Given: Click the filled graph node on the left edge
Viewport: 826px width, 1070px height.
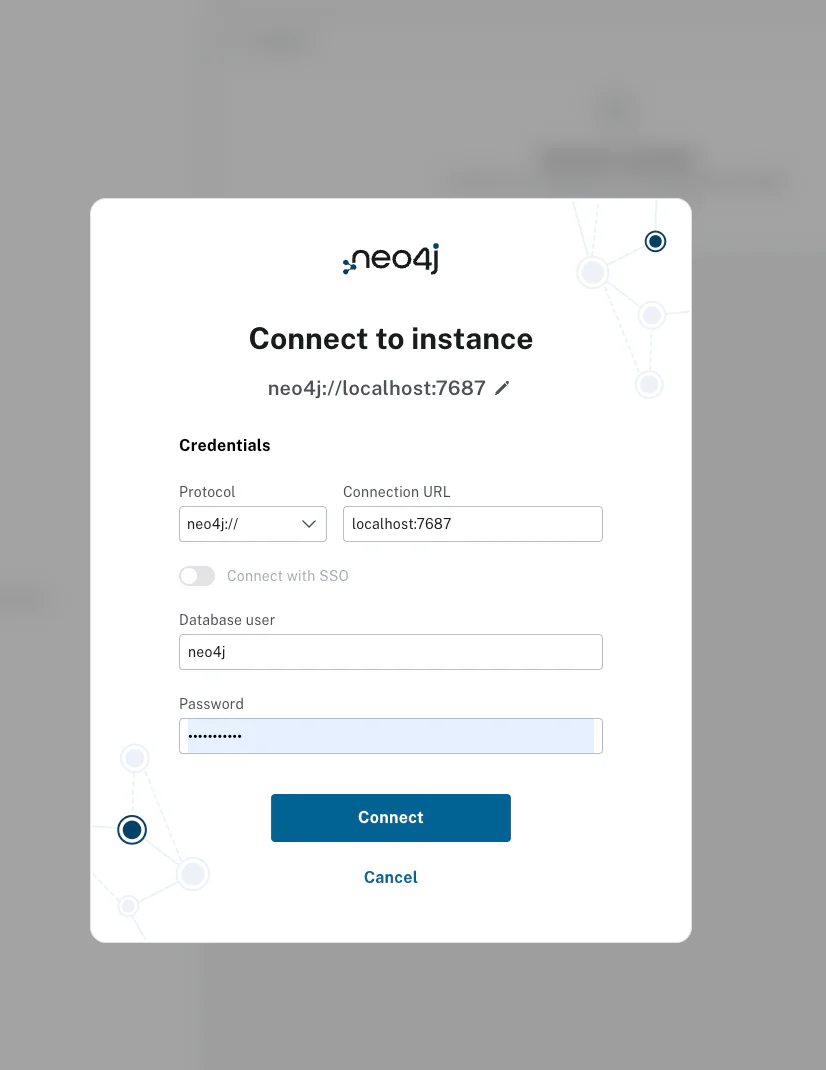Looking at the screenshot, I should click(131, 829).
